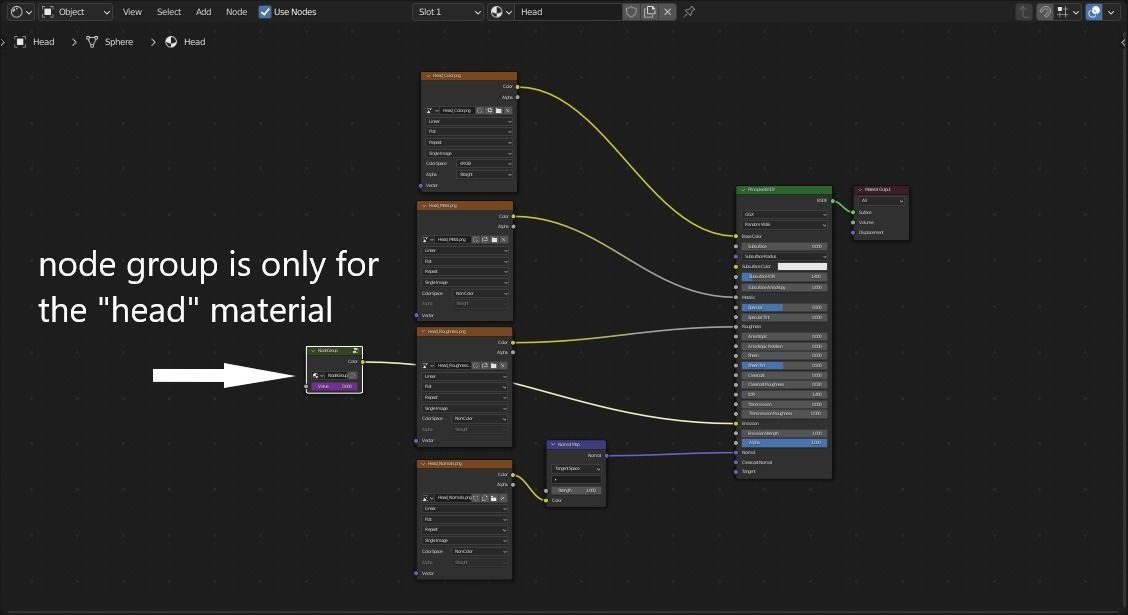Image resolution: width=1128 pixels, height=615 pixels.
Task: Collapse the Principled BSDF node chevron
Action: pos(743,190)
